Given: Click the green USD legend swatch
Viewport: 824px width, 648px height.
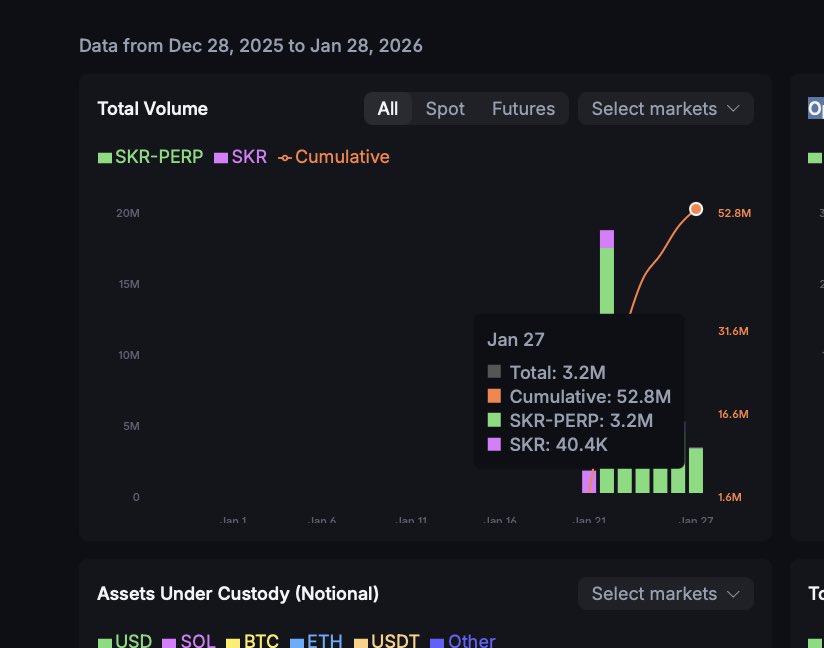Looking at the screenshot, I should pyautogui.click(x=104, y=642).
